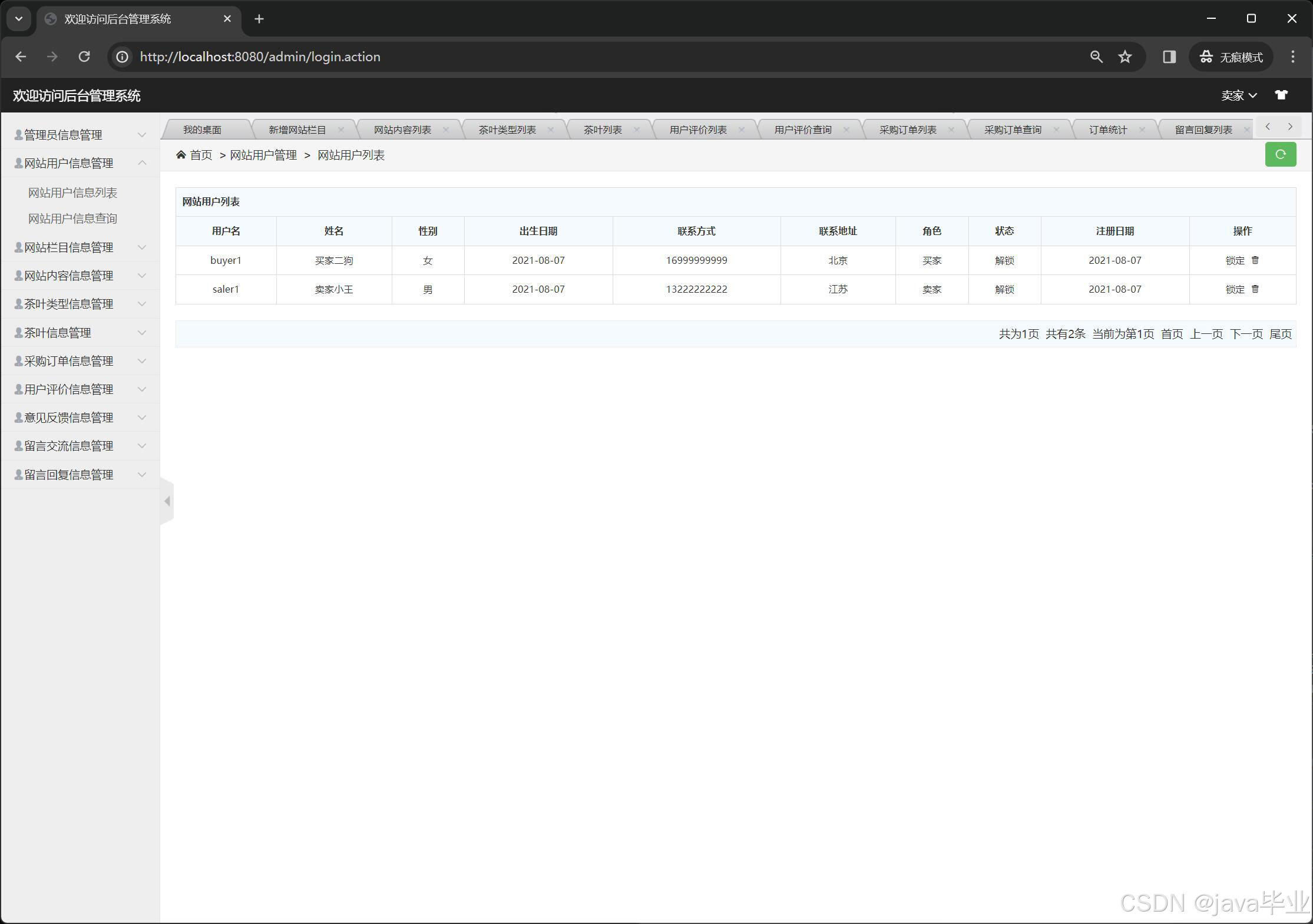
Task: Click the 无痕模式 incognito indicator
Action: [x=1231, y=57]
